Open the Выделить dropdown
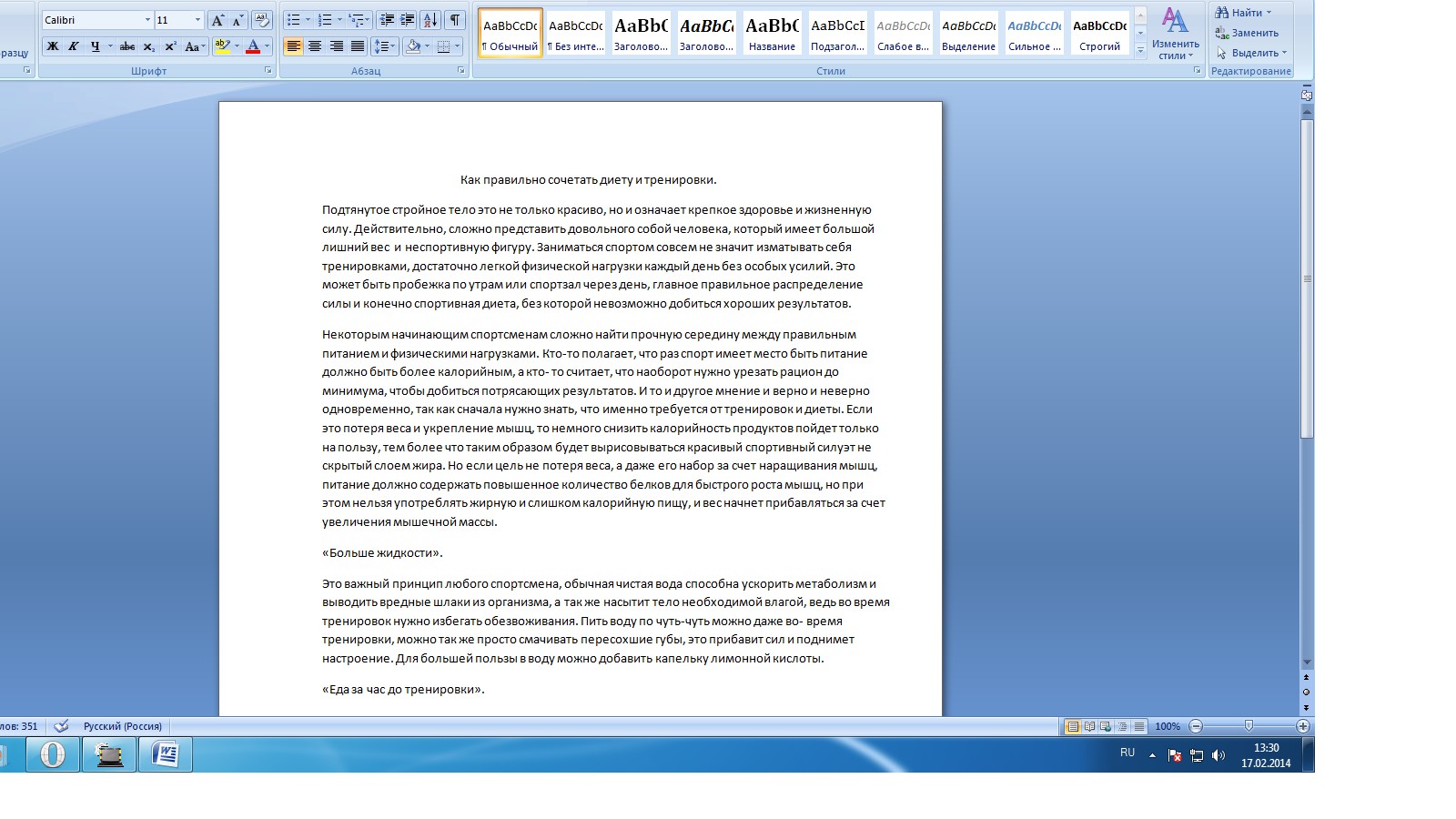The width and height of the screenshot is (1456, 819). [x=1252, y=53]
